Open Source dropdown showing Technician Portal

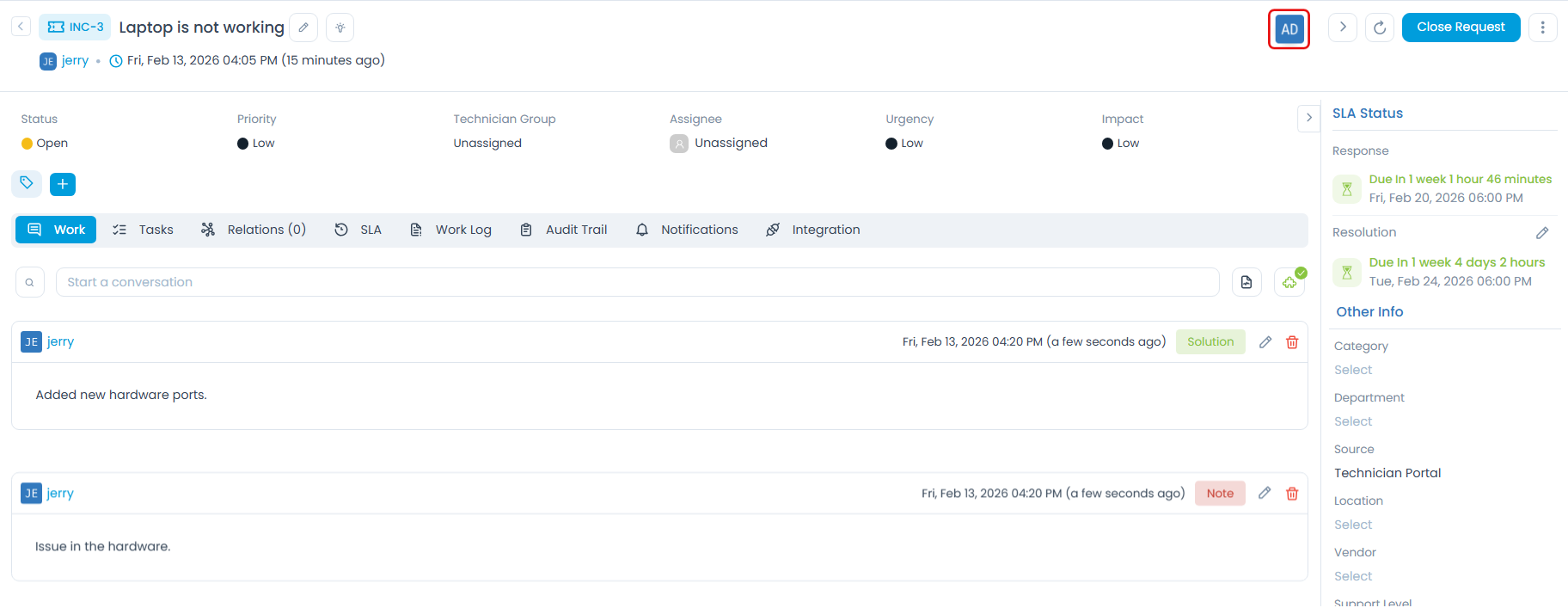point(1387,473)
